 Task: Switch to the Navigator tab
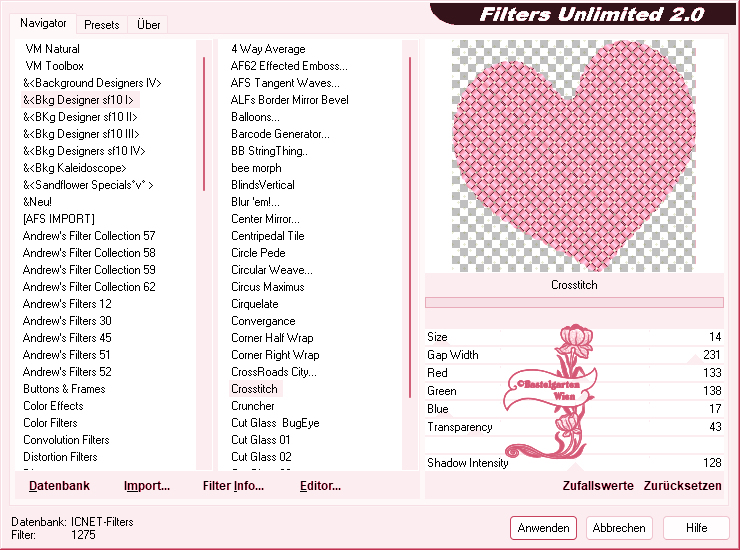pyautogui.click(x=43, y=23)
